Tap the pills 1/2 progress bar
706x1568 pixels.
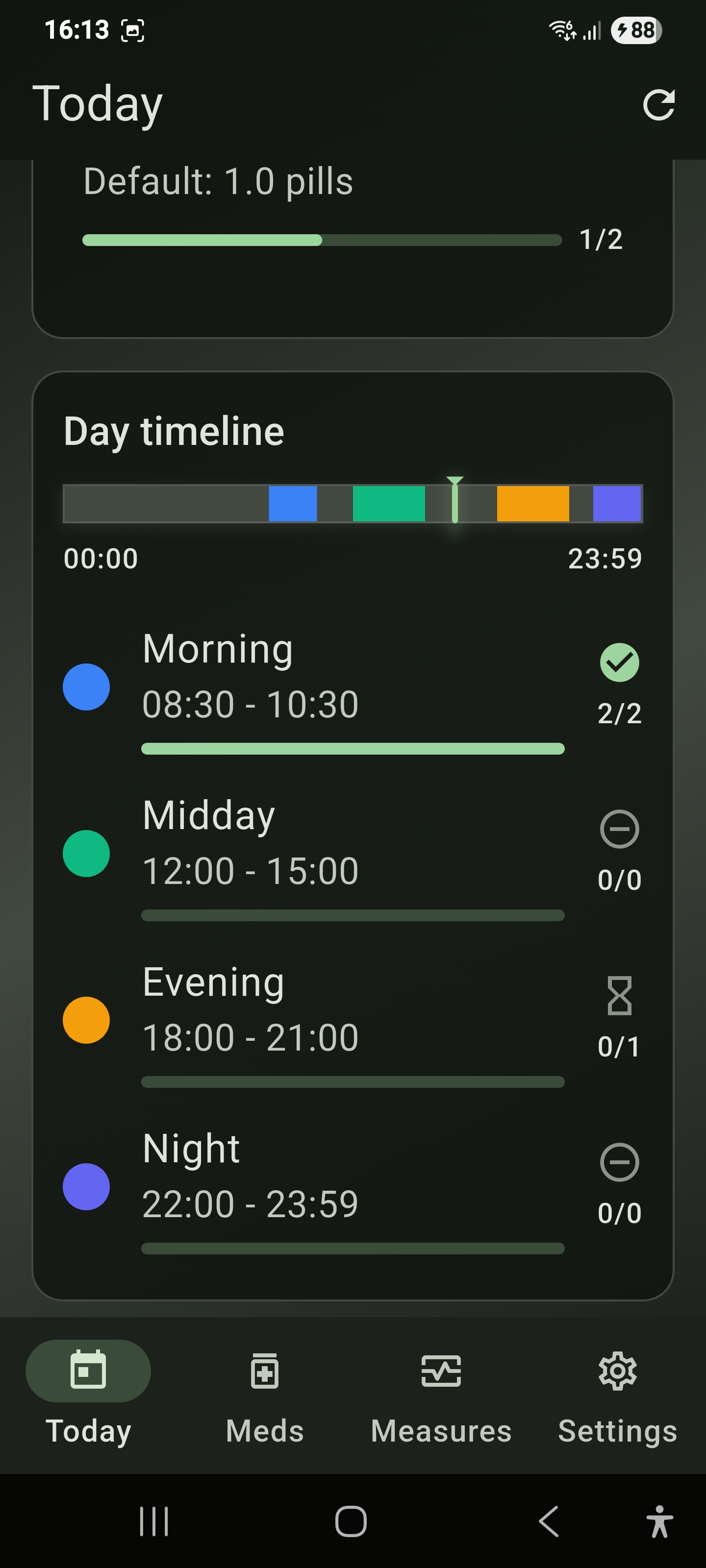tap(322, 241)
